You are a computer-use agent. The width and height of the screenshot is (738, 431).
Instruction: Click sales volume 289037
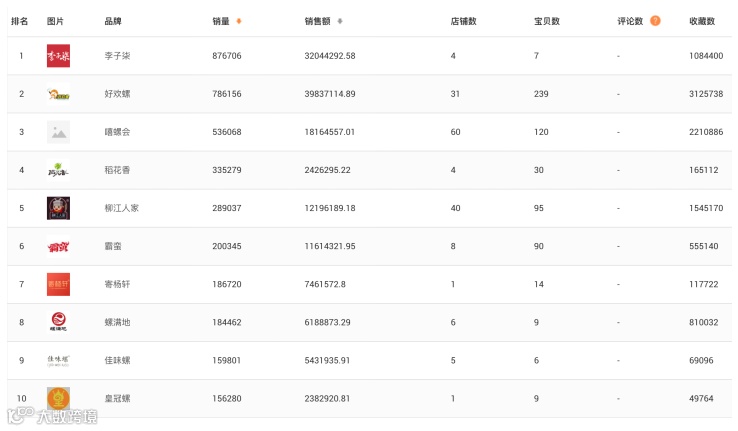[227, 208]
